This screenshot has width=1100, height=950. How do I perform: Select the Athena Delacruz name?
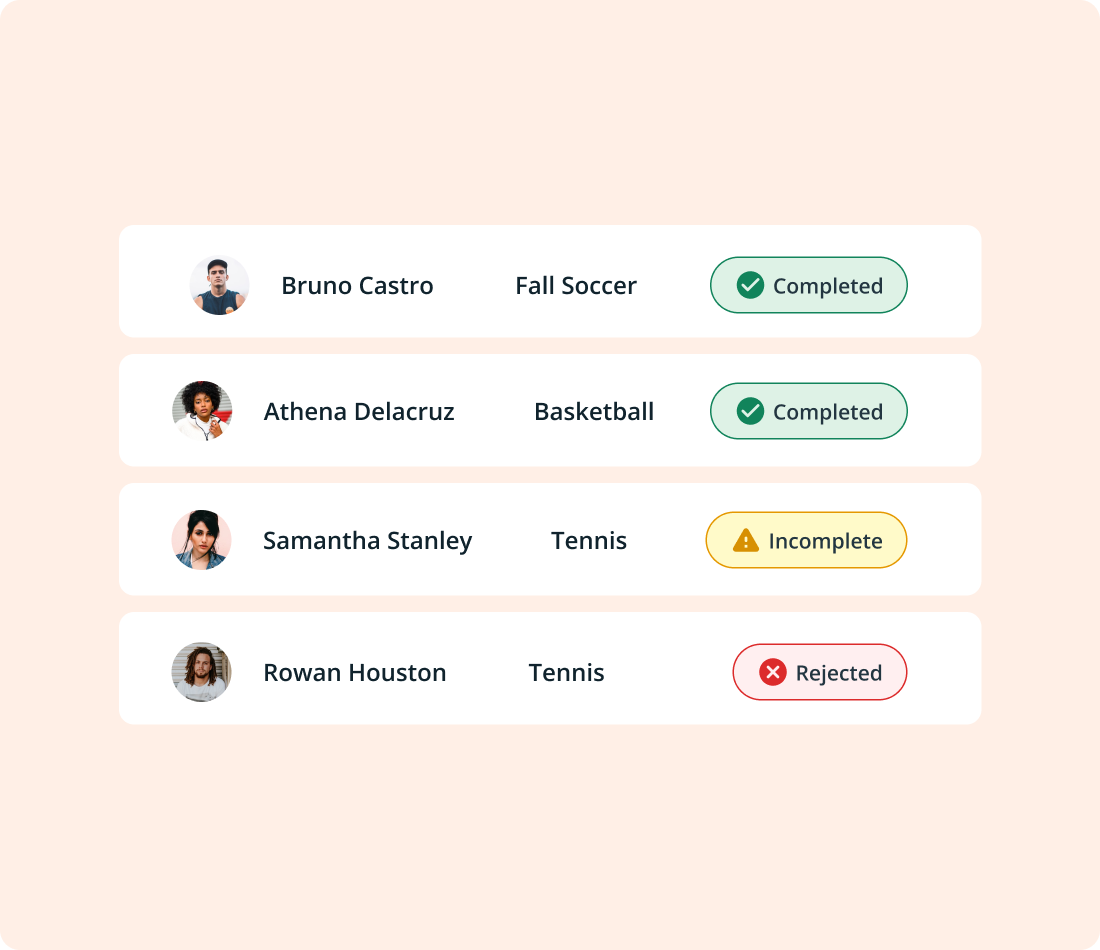(x=359, y=411)
